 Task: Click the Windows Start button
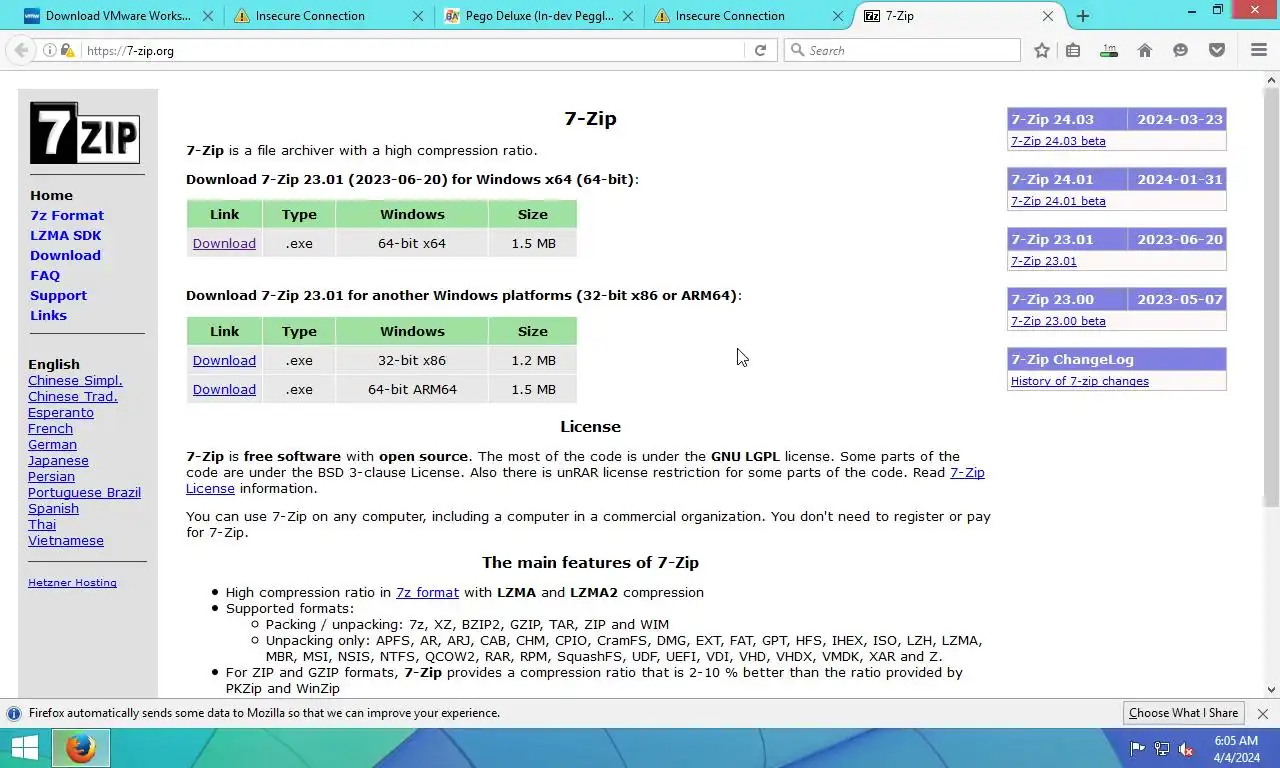24,748
